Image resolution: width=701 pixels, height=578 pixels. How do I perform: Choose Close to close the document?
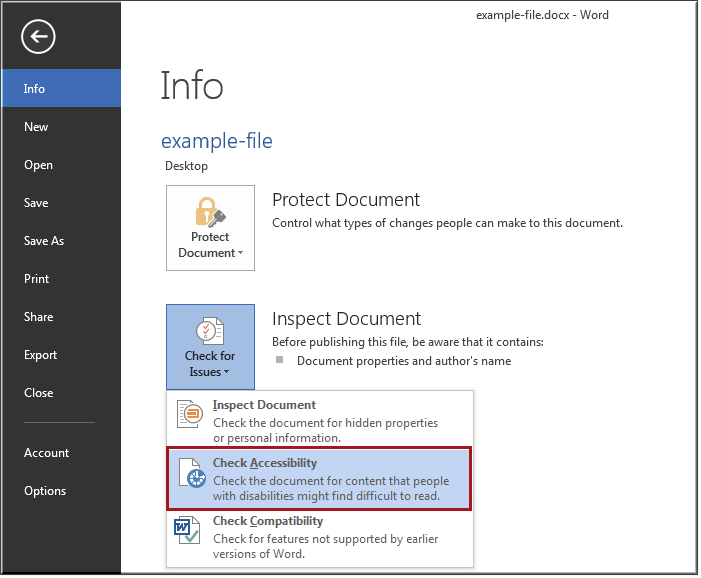(38, 393)
